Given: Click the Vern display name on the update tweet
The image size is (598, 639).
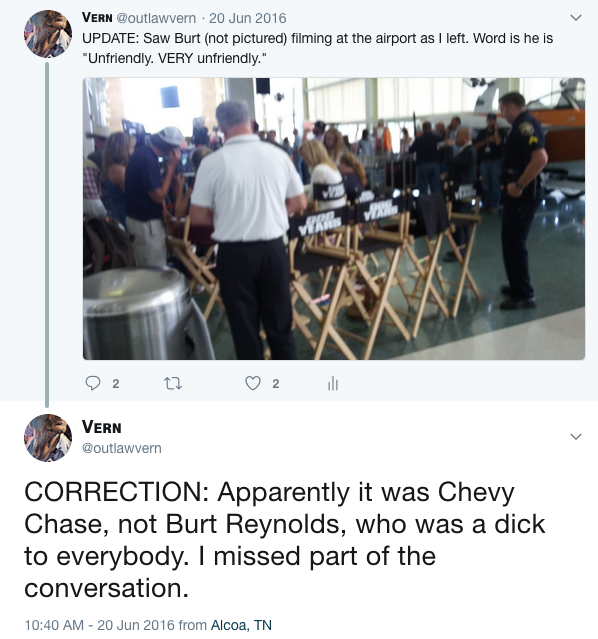Looking at the screenshot, I should [x=97, y=18].
